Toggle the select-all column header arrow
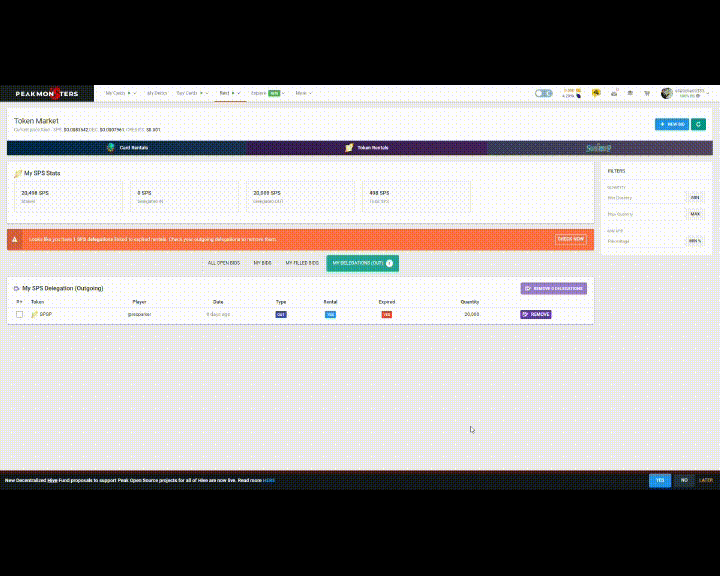The height and width of the screenshot is (576, 720). (19, 302)
